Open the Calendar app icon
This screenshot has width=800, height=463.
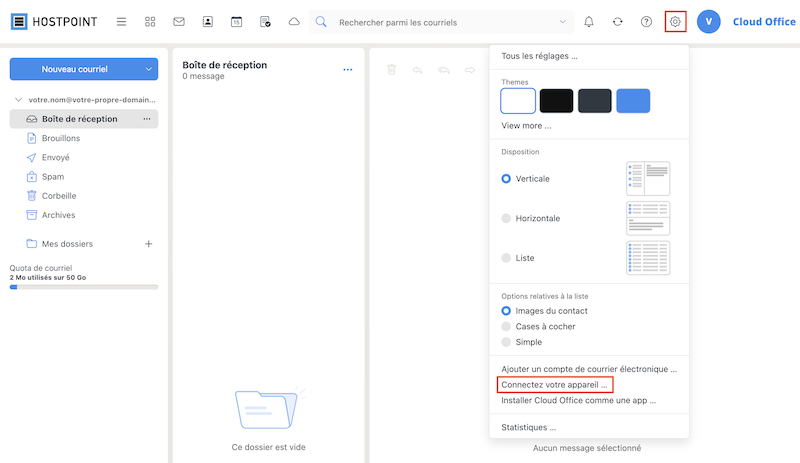pyautogui.click(x=236, y=22)
